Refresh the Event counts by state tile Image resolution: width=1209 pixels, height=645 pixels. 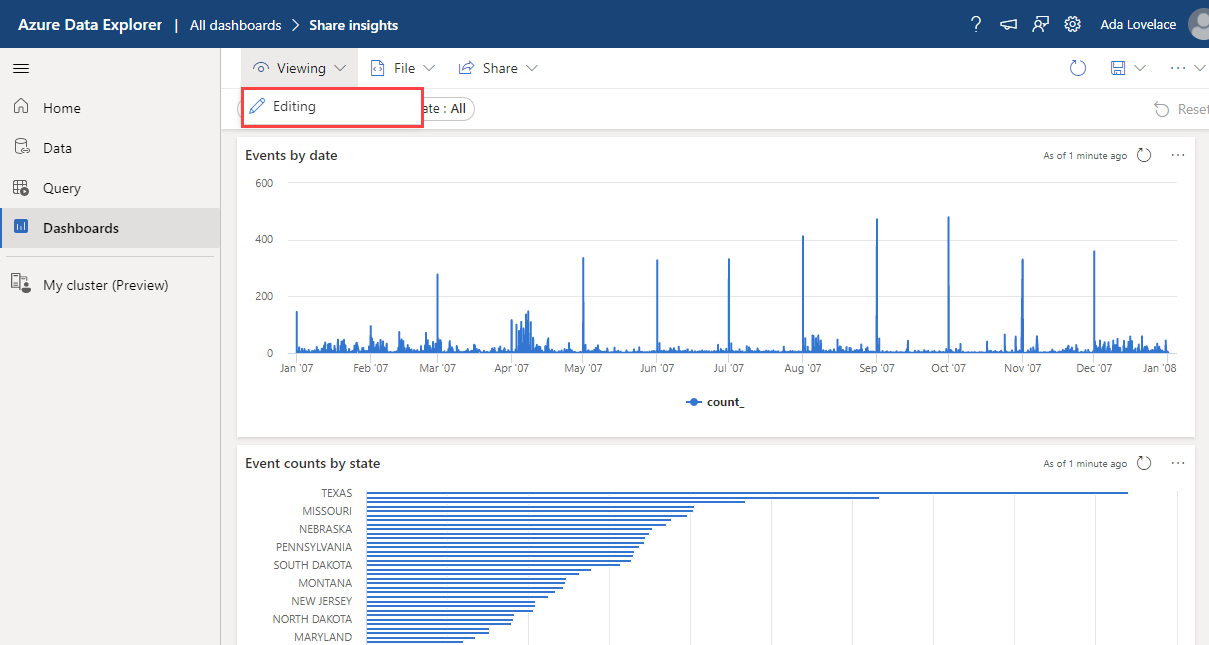coord(1145,464)
